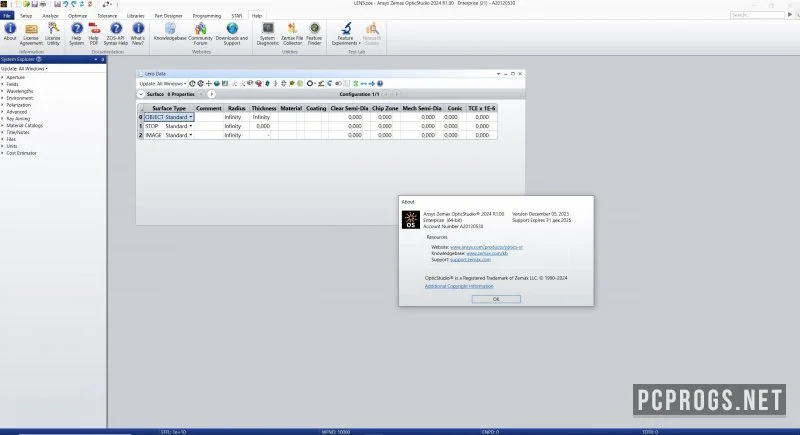The image size is (800, 435).
Task: Open the Help PDF
Action: point(94,34)
